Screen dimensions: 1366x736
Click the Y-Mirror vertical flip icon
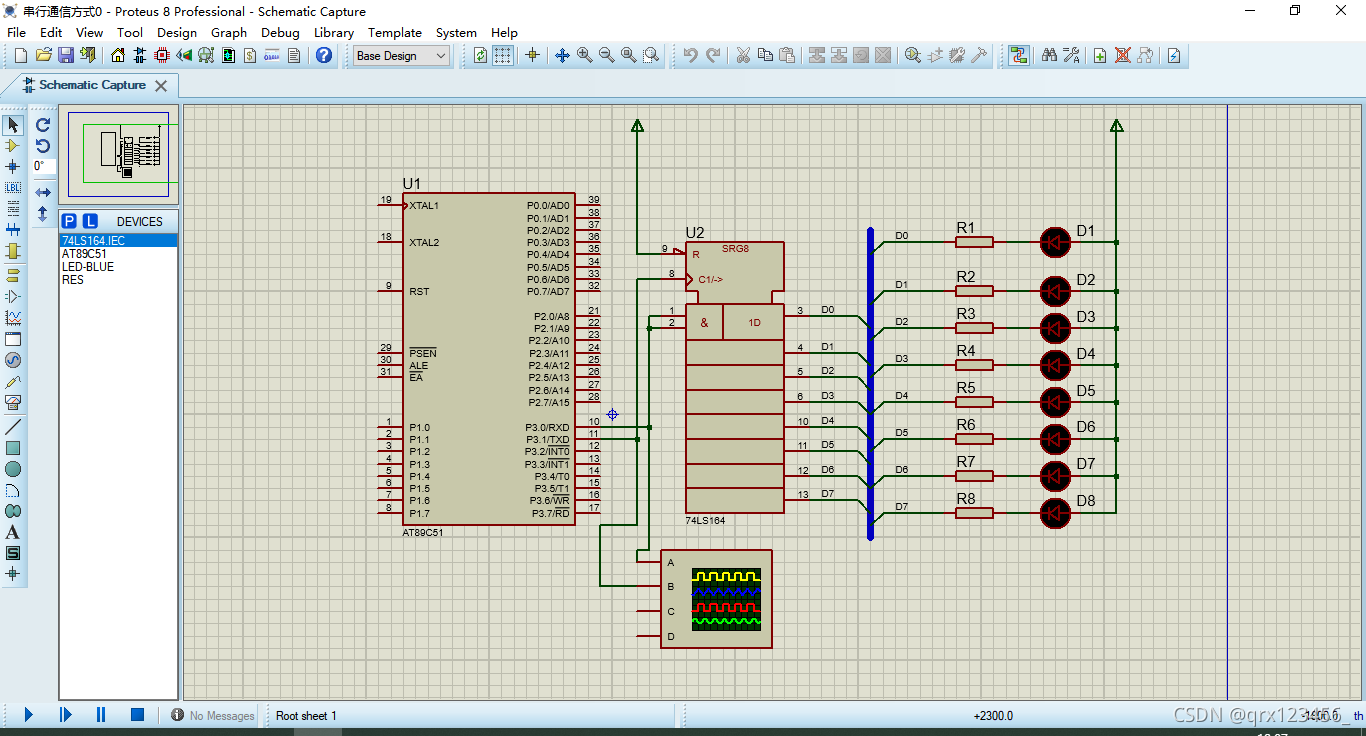[x=43, y=213]
